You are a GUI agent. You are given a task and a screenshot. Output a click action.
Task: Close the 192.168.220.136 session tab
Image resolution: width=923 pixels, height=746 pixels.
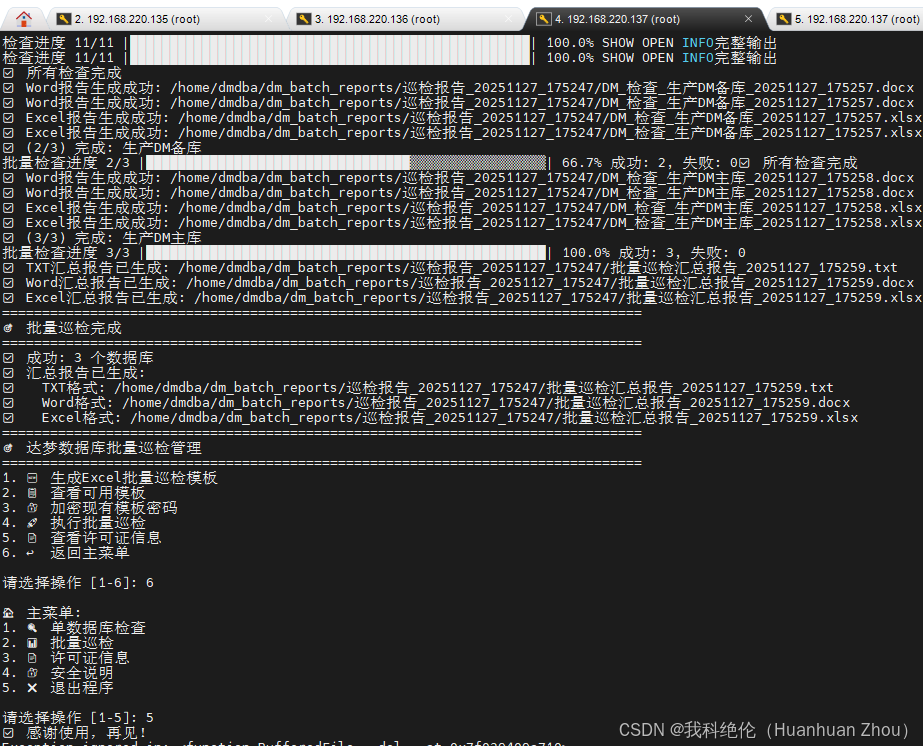click(509, 19)
